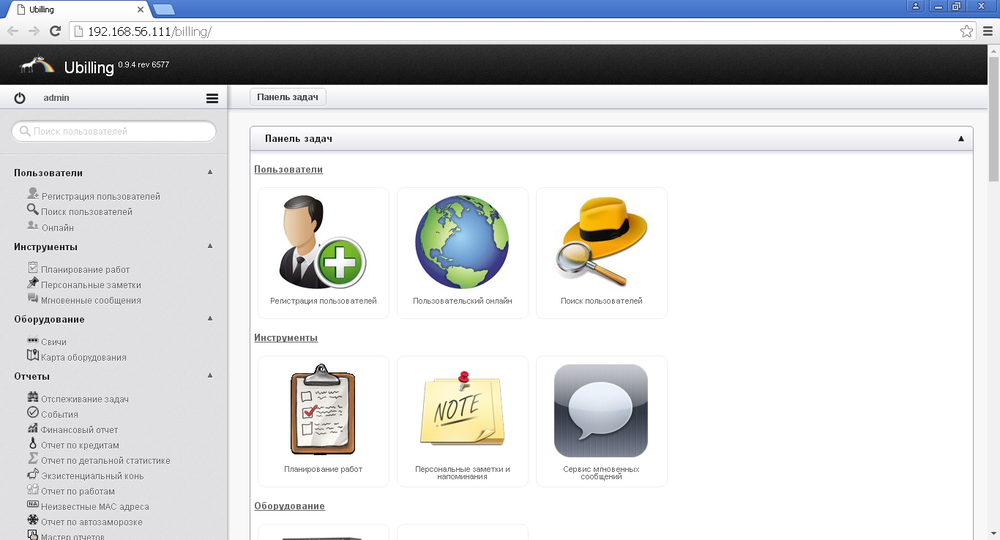1000x540 pixels.
Task: Collapse the Пользователи sidebar section
Action: click(x=210, y=172)
